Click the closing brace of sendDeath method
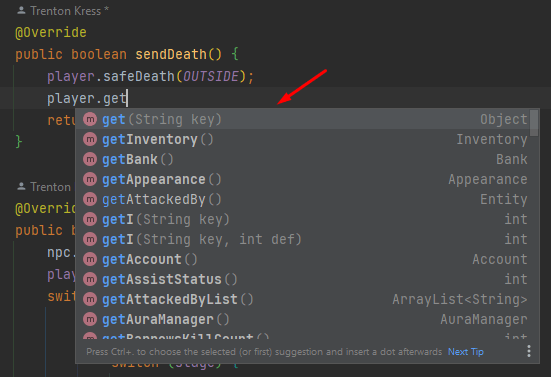Screen dimensions: 551x377 pyautogui.click(x=19, y=142)
